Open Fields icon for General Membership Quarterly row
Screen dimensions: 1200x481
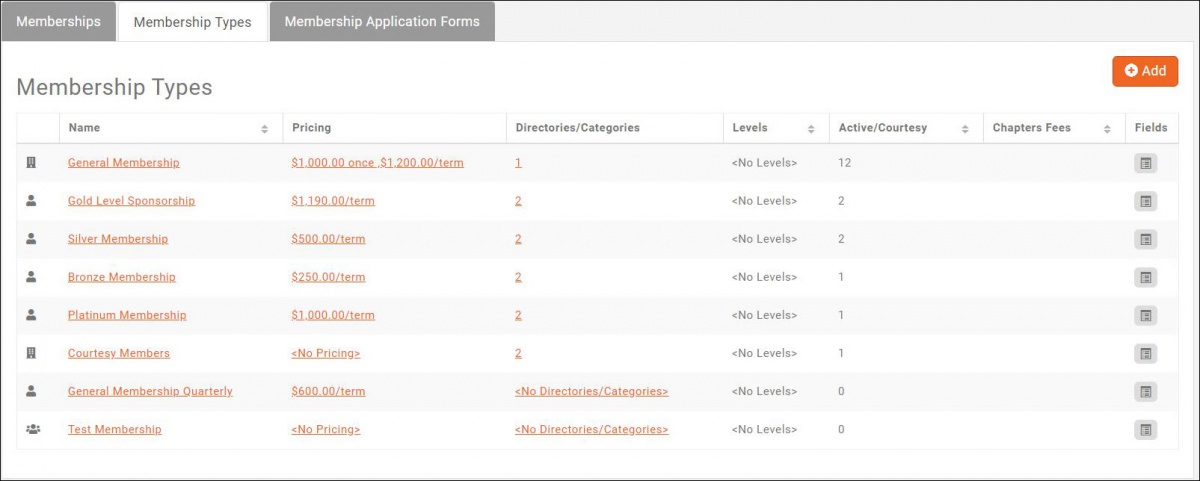pyautogui.click(x=1146, y=391)
